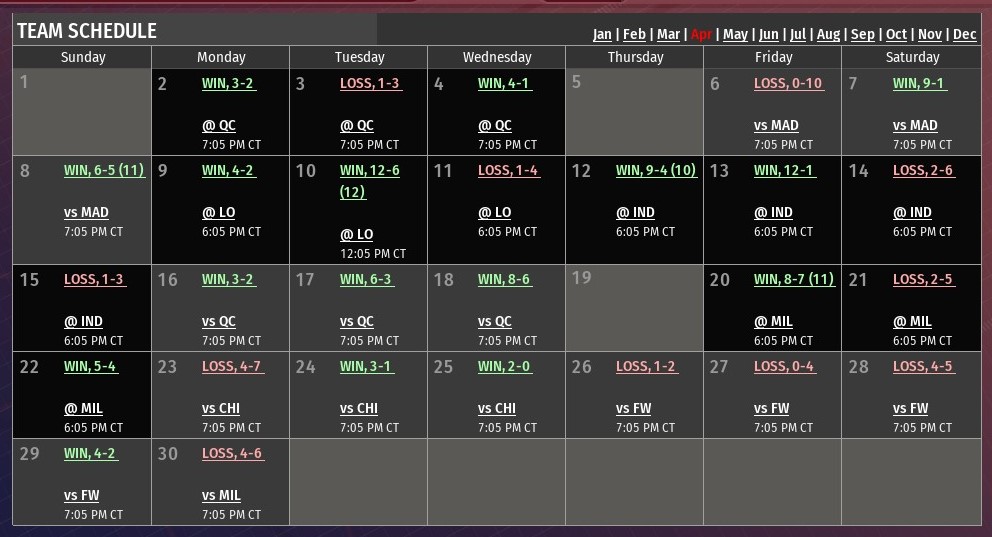Open opponent vs FW on April 29

click(82, 495)
